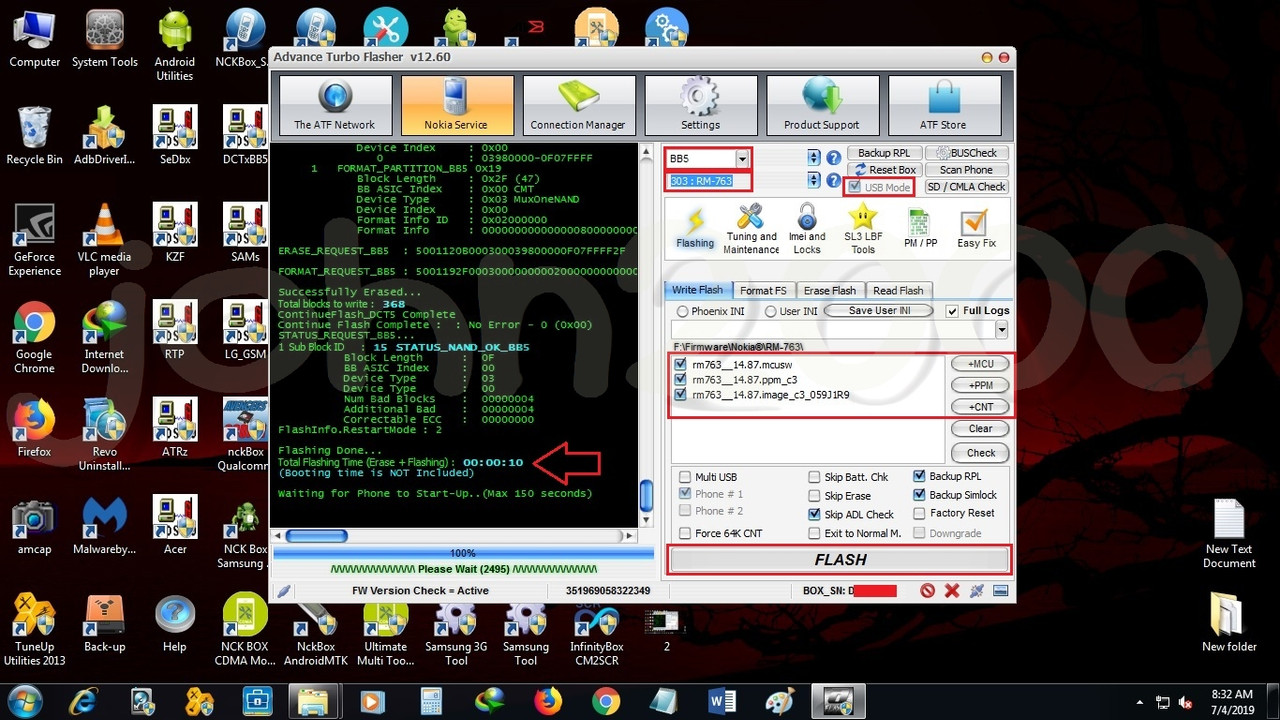The image size is (1280, 720).
Task: Toggle Backup Simlock checkbox
Action: (x=920, y=495)
